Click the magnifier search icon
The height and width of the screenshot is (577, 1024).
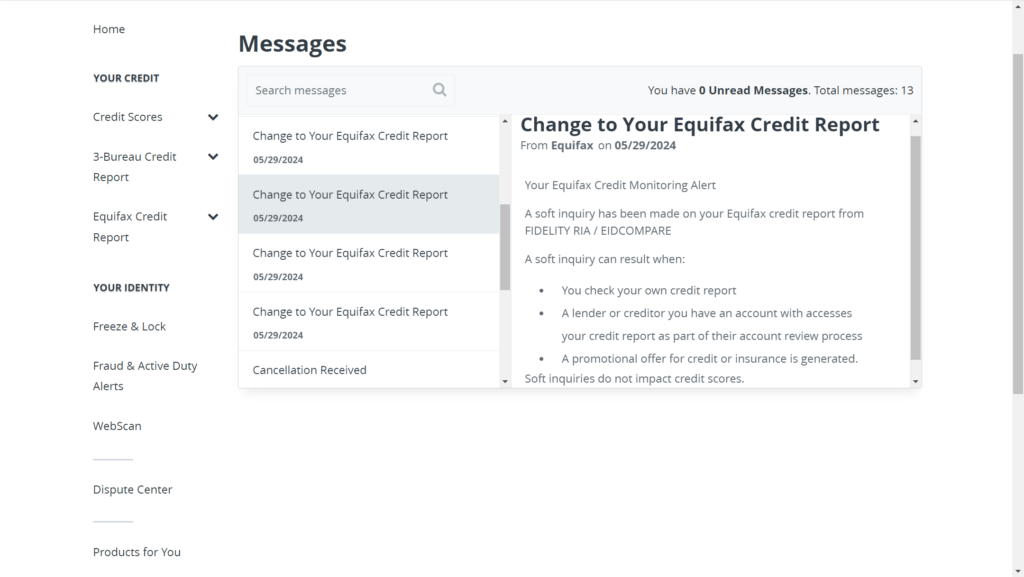pyautogui.click(x=440, y=89)
